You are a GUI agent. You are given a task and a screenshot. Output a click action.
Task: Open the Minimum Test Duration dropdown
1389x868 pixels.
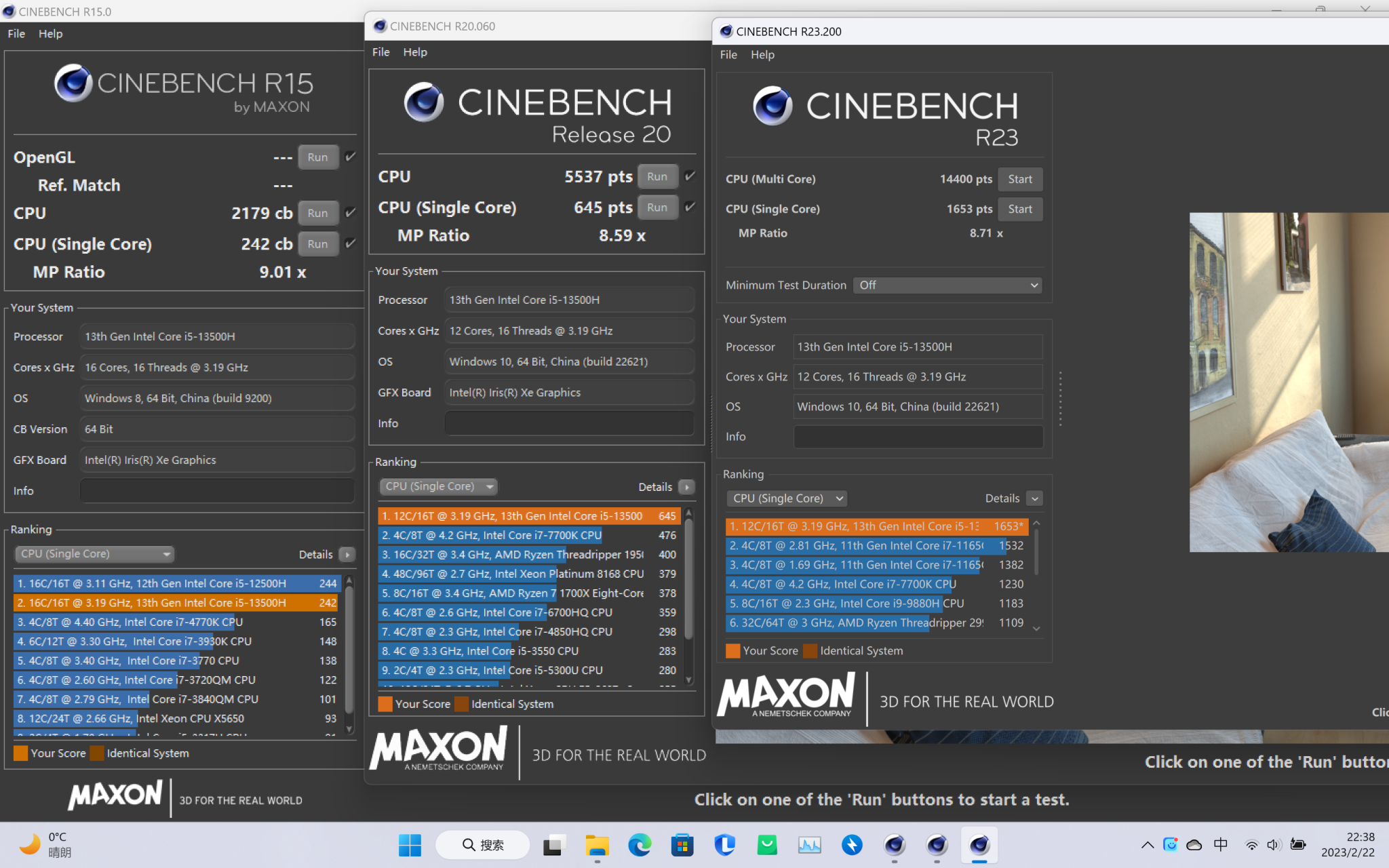point(947,285)
